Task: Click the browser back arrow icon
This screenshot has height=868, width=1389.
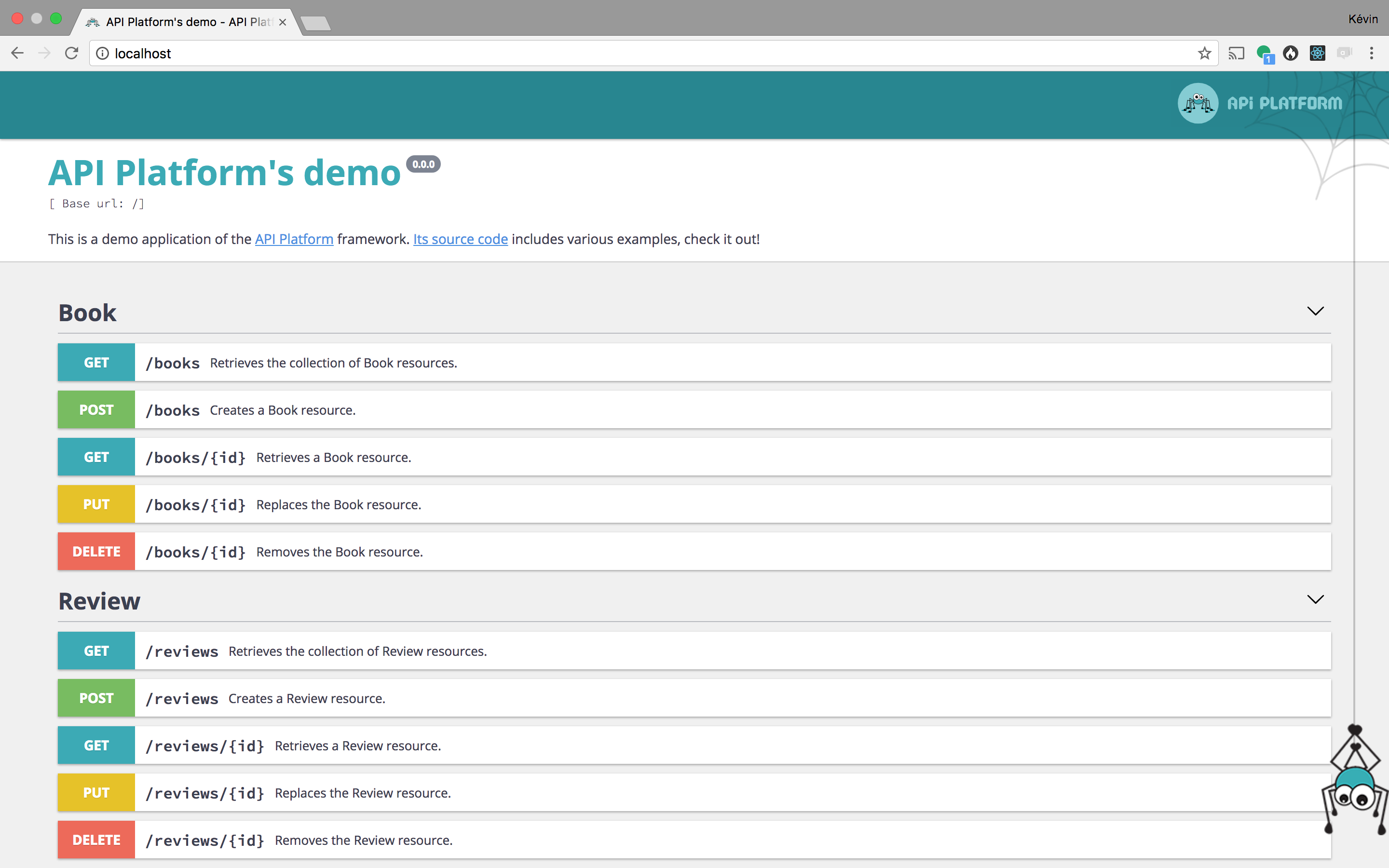Action: point(17,54)
